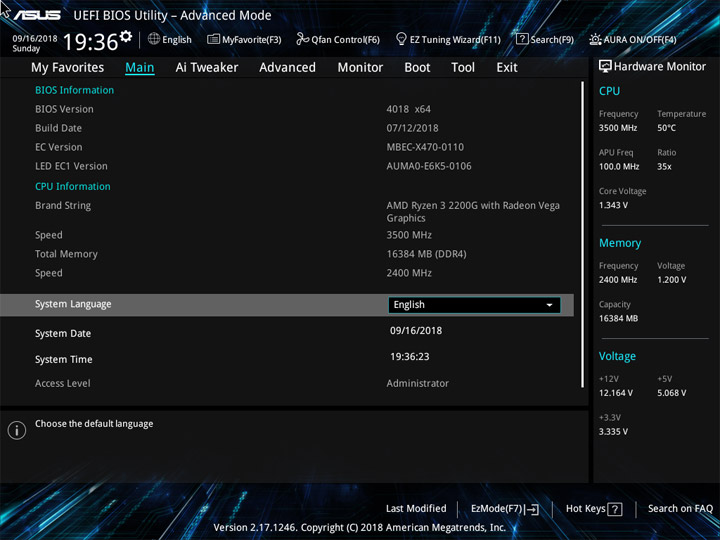
Task: Click +5V reading 5.068 V
Action: [671, 393]
